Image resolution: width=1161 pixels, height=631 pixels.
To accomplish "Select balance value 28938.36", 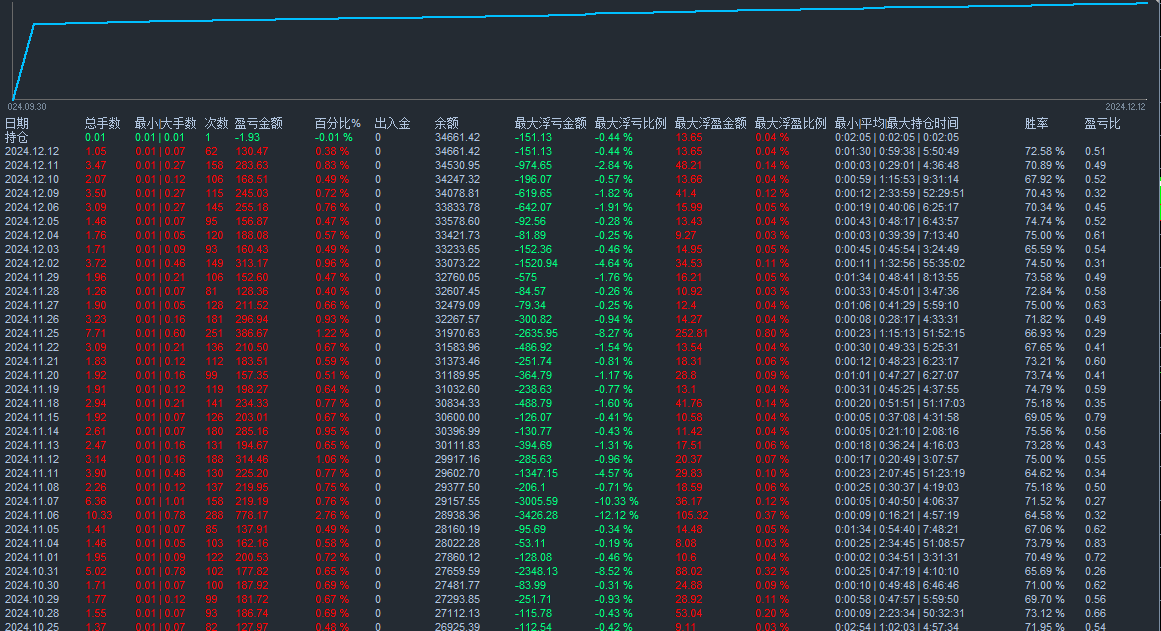I will point(457,515).
